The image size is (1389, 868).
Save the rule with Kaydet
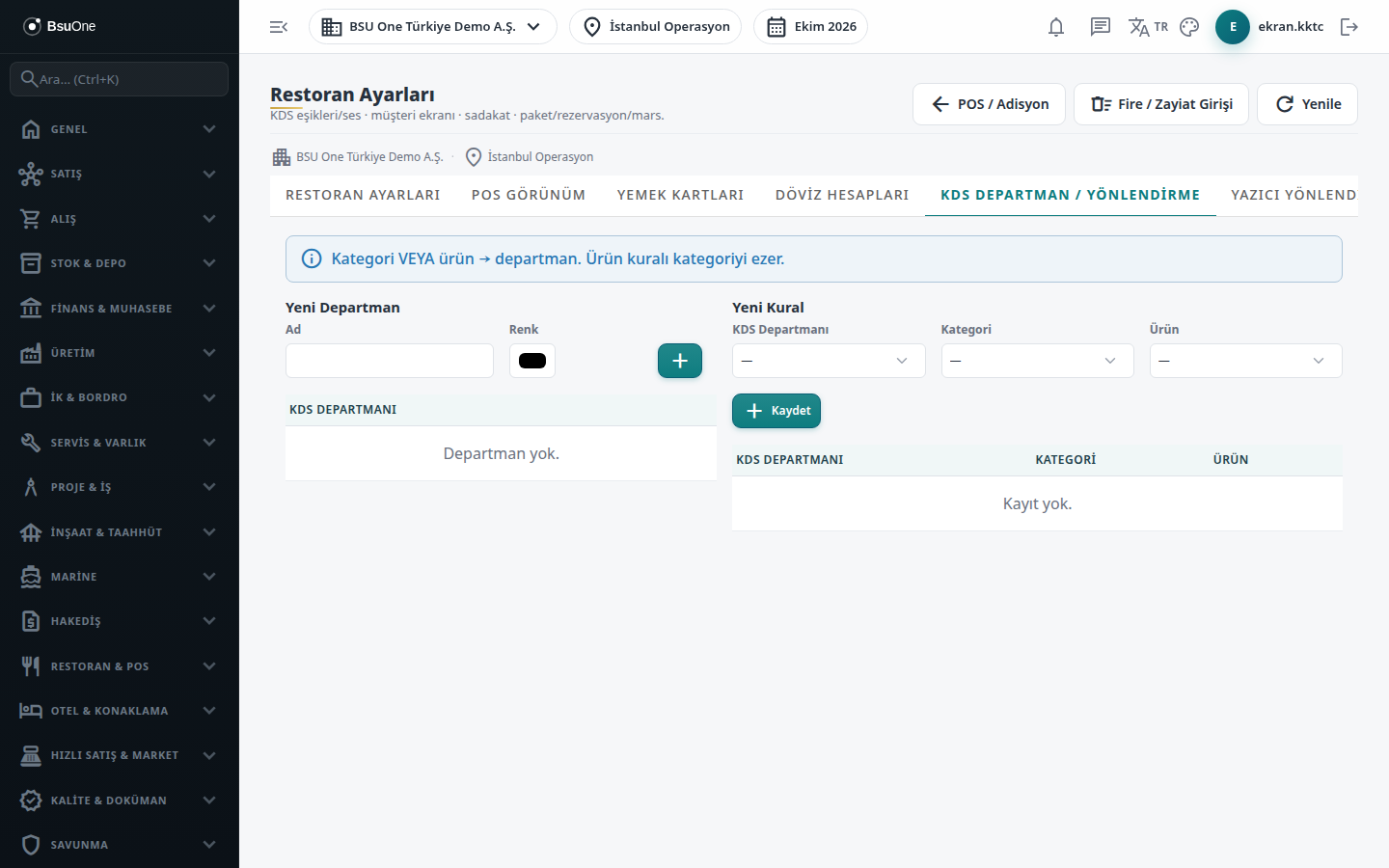tap(776, 411)
